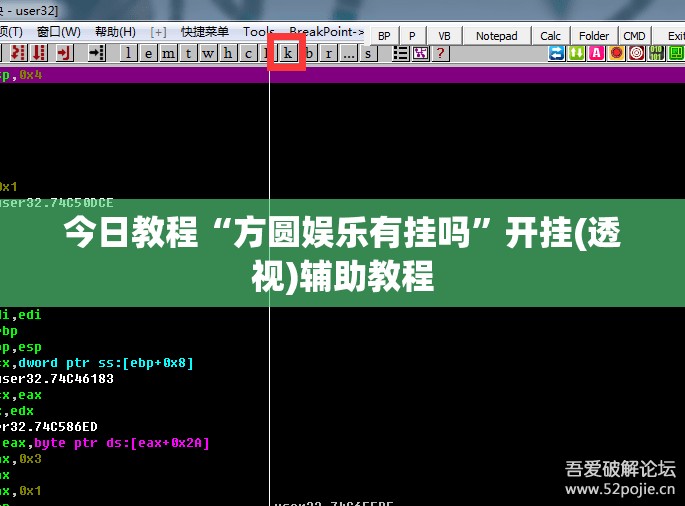
Task: Open Windows list with 'w' button
Action: [x=208, y=53]
